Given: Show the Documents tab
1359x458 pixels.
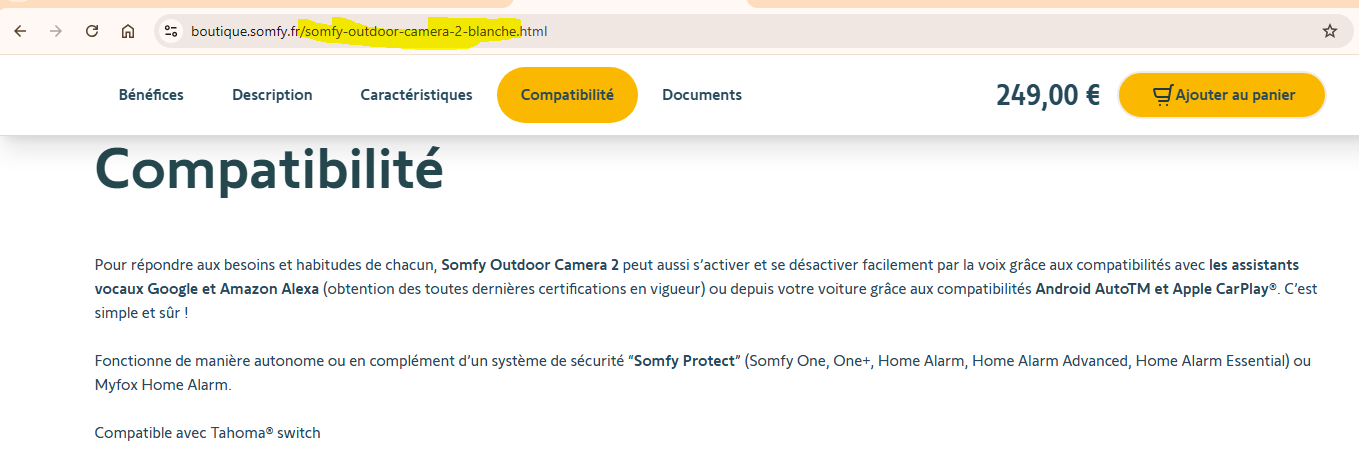Looking at the screenshot, I should 702,95.
